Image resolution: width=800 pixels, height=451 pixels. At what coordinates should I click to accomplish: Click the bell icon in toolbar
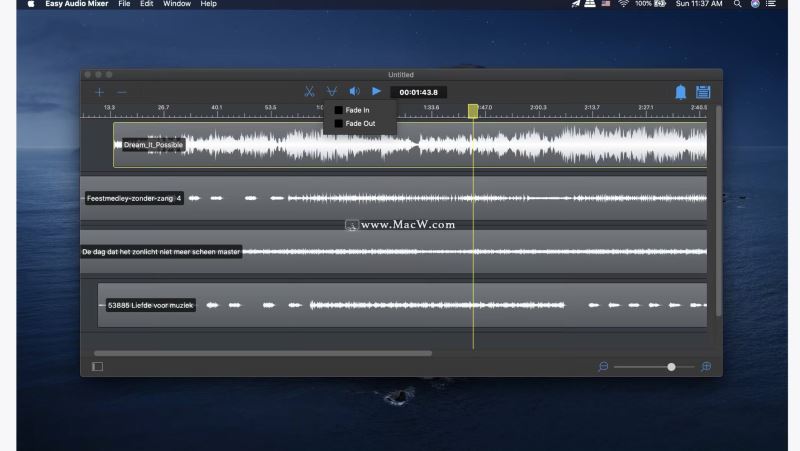[681, 92]
